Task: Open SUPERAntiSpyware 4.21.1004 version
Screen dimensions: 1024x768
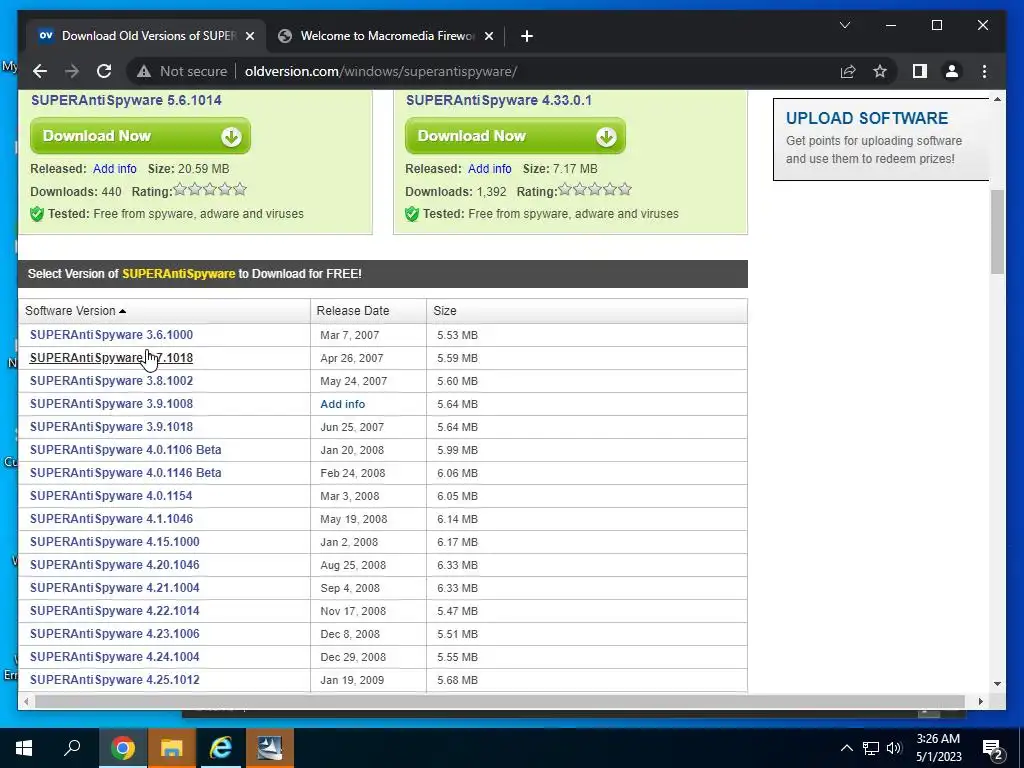Action: point(114,588)
